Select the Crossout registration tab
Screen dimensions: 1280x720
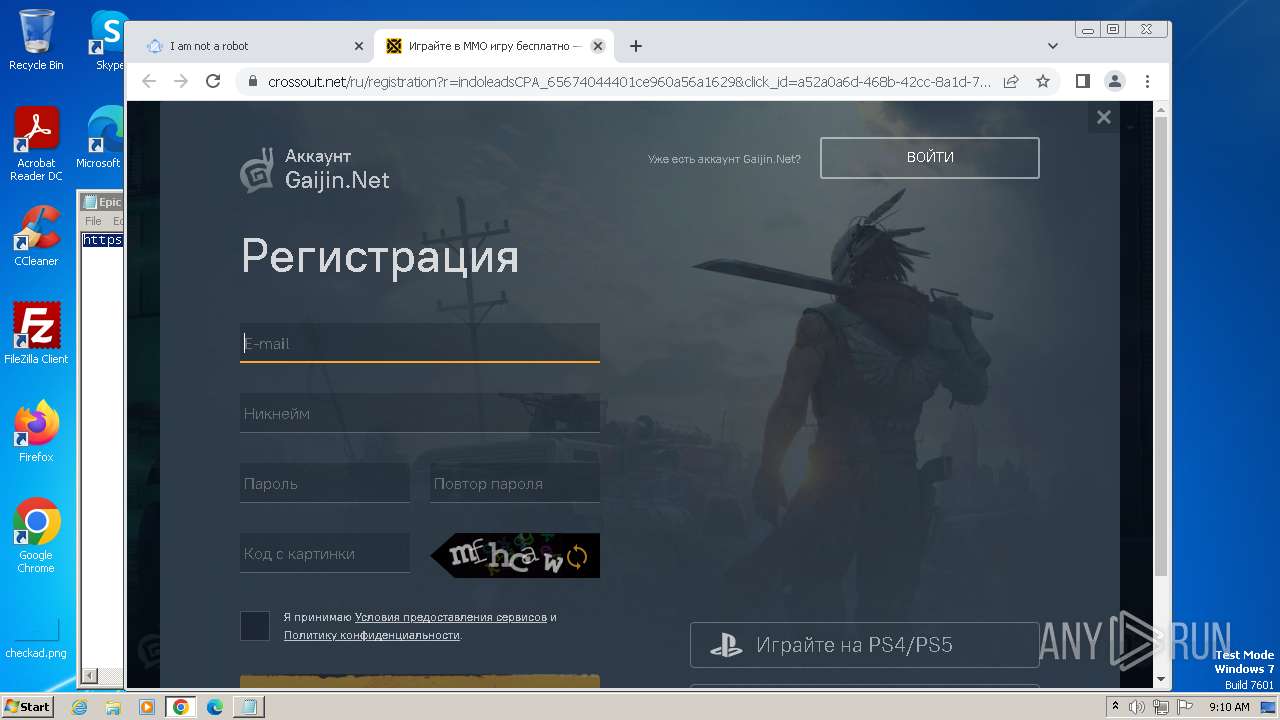(494, 46)
